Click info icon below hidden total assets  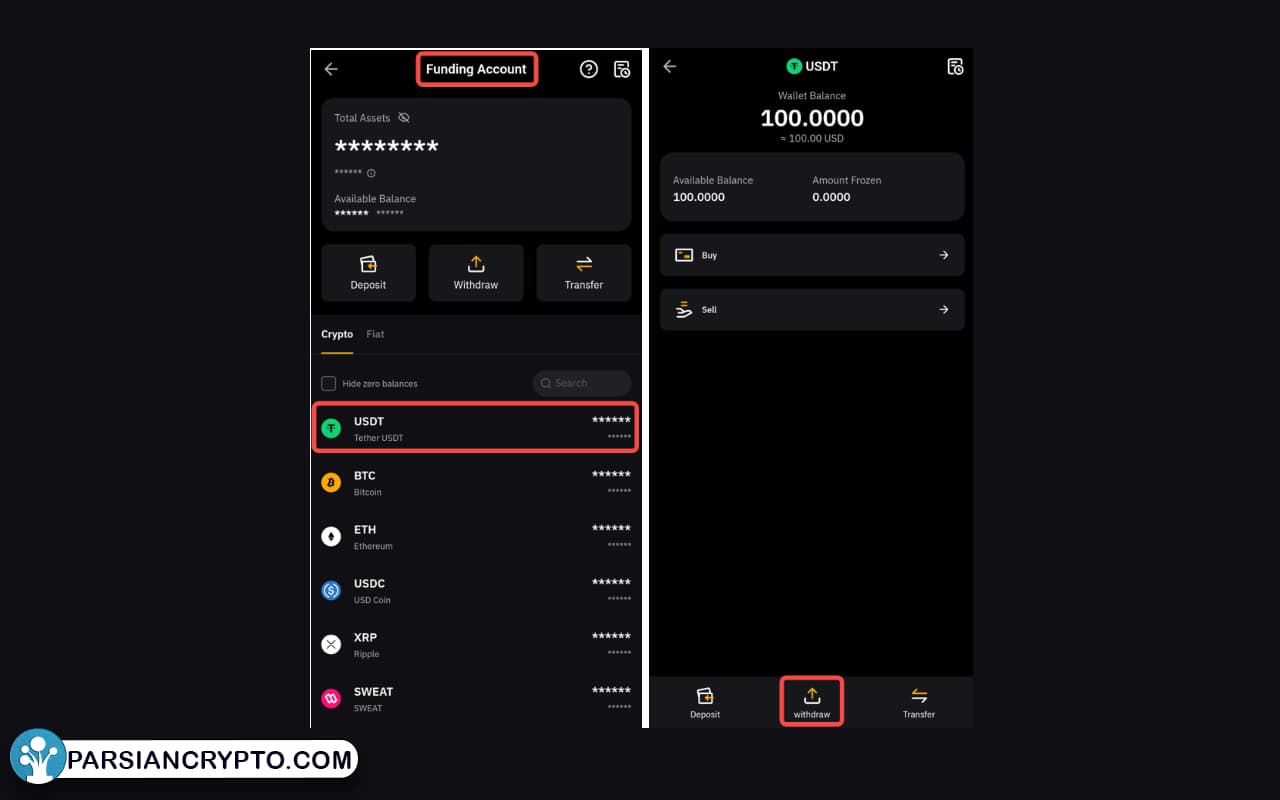point(371,173)
